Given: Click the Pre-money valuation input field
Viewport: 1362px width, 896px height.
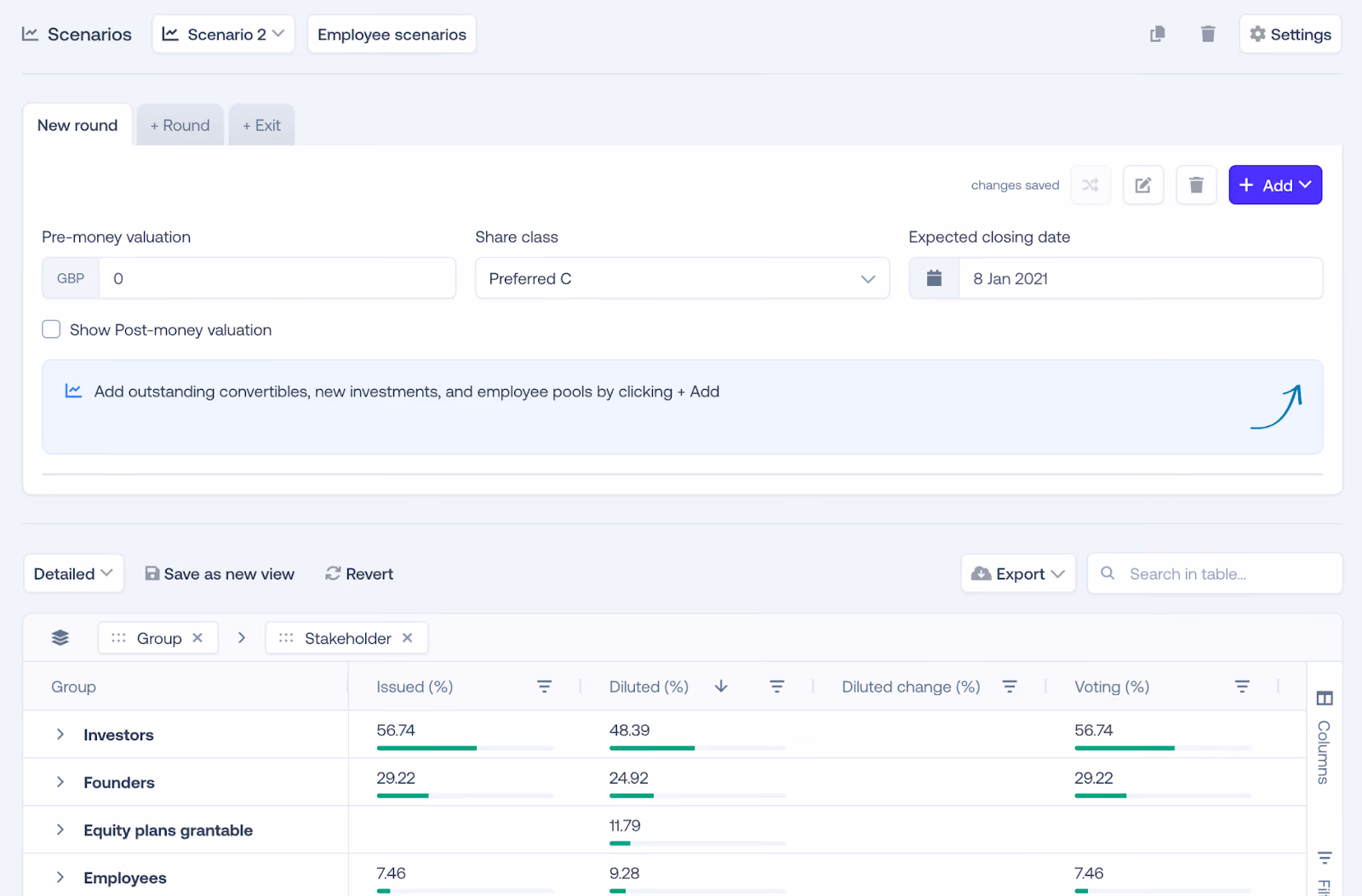Looking at the screenshot, I should pos(277,278).
